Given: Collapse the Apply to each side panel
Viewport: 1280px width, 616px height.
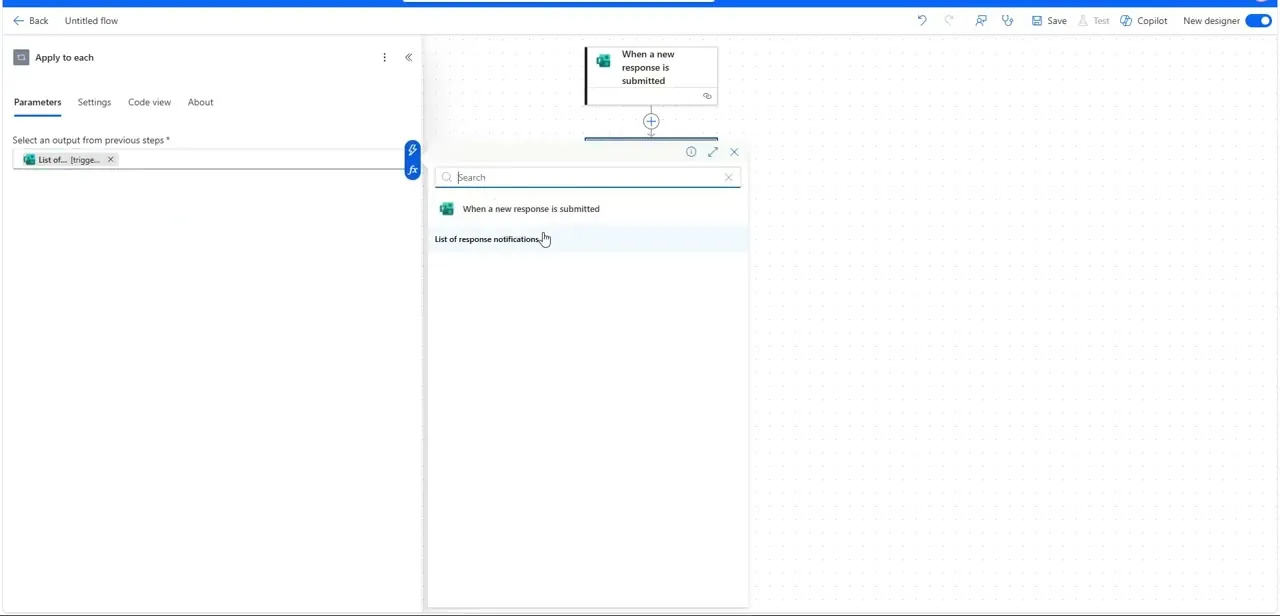Looking at the screenshot, I should (x=408, y=58).
